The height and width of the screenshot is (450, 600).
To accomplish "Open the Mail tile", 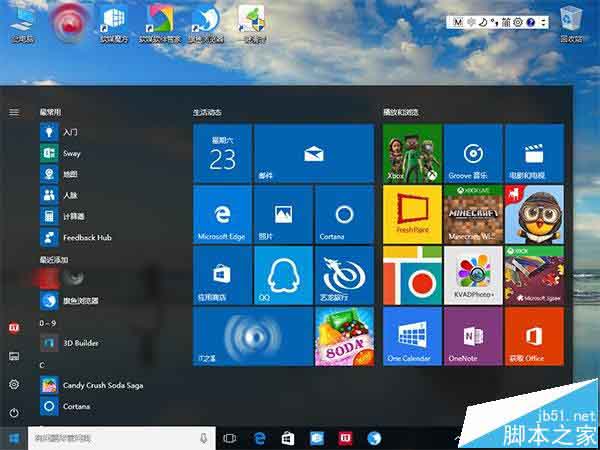I will click(314, 153).
